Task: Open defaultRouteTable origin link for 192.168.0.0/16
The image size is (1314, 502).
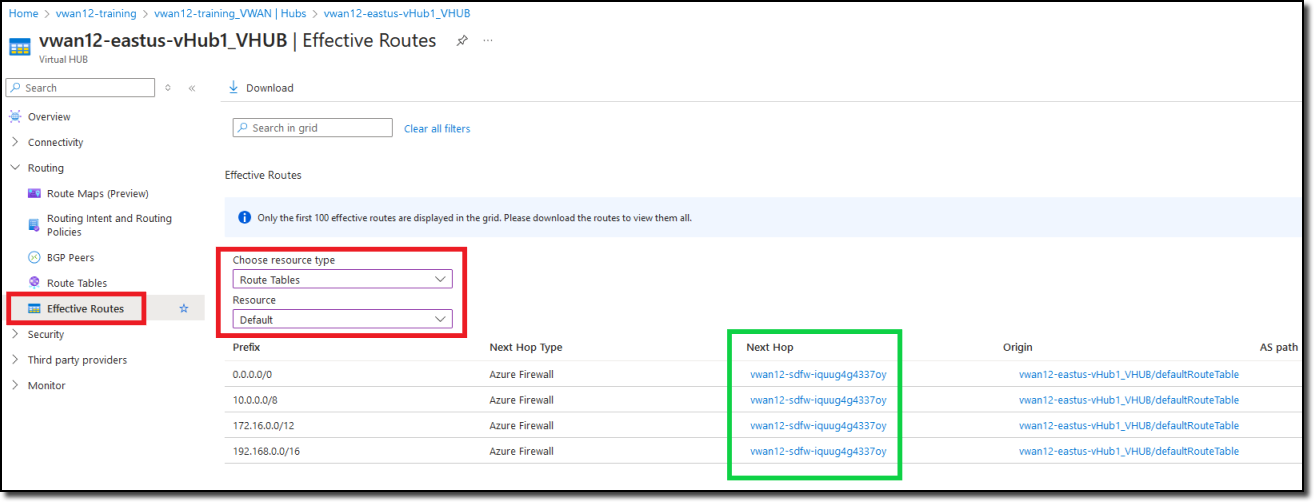Action: [x=1129, y=451]
